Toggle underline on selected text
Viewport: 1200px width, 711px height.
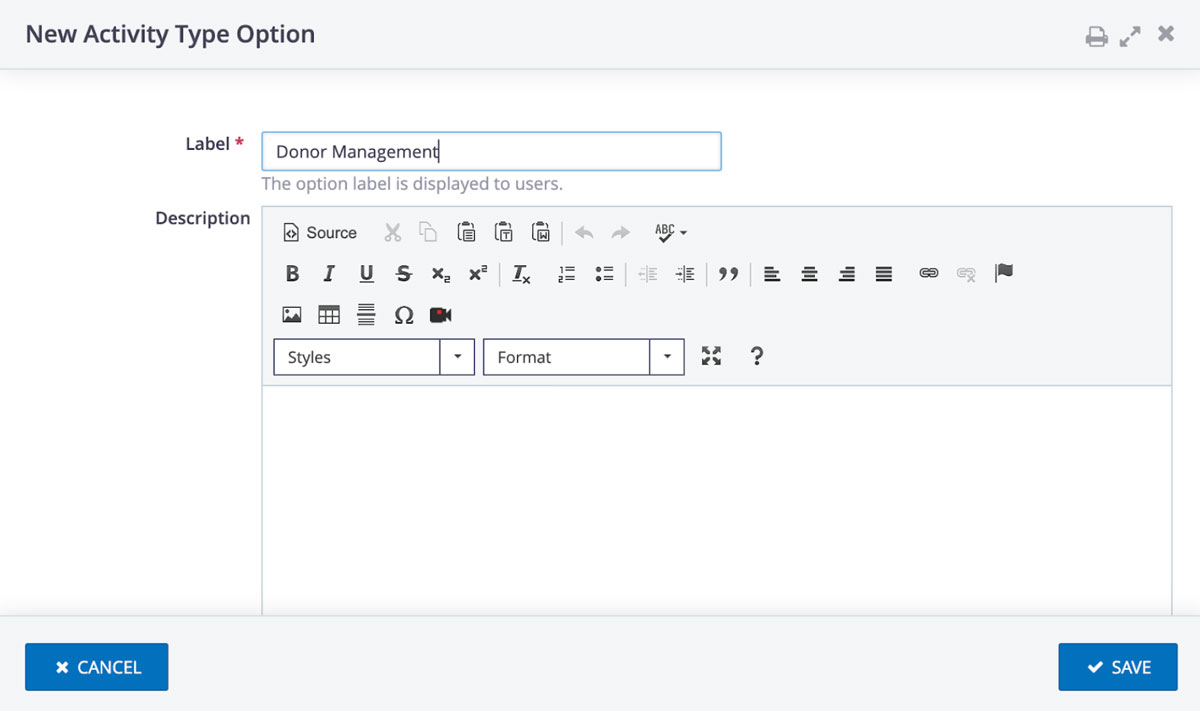366,273
